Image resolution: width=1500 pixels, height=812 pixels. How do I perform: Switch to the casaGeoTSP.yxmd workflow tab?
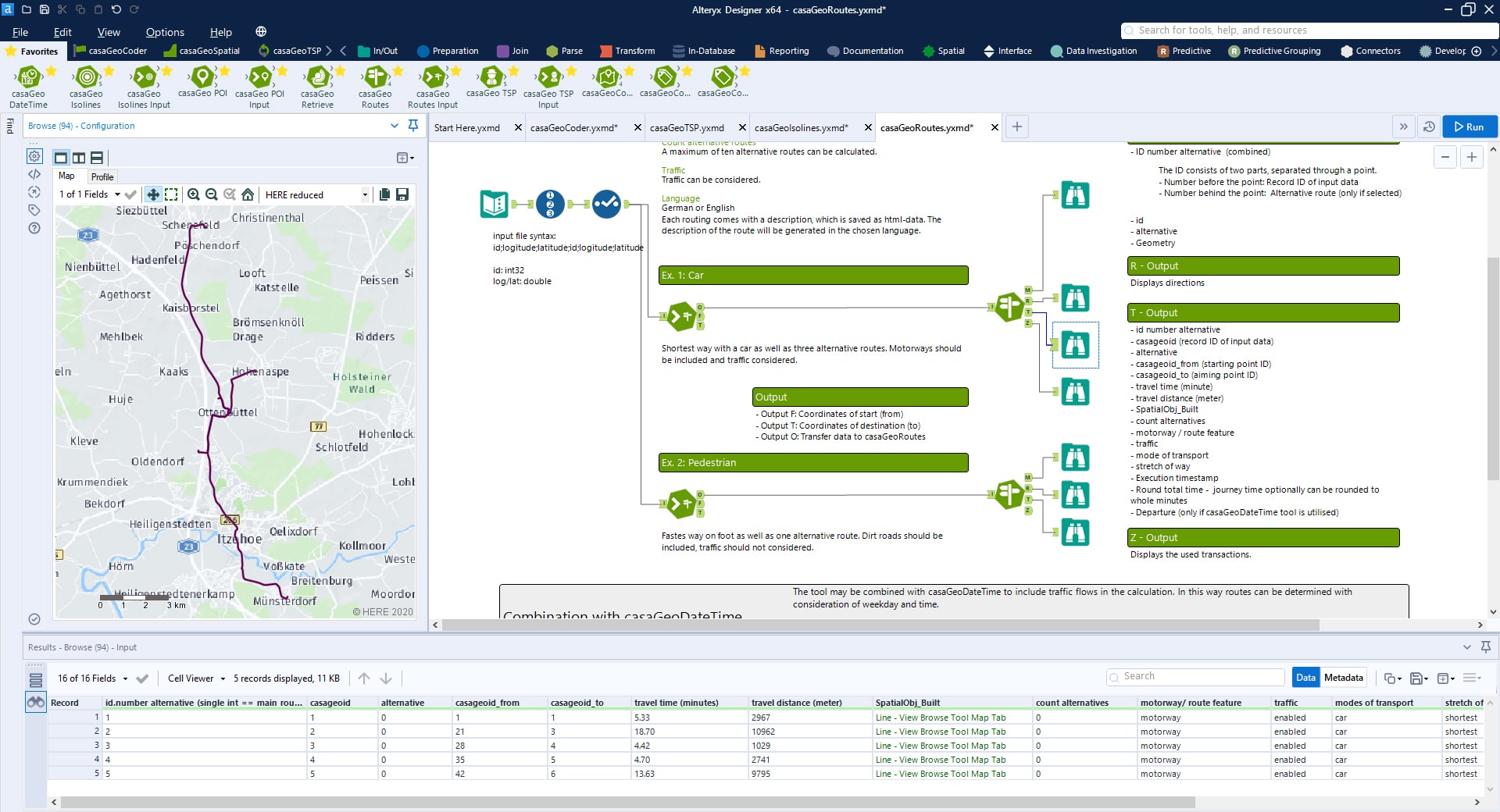[687, 128]
